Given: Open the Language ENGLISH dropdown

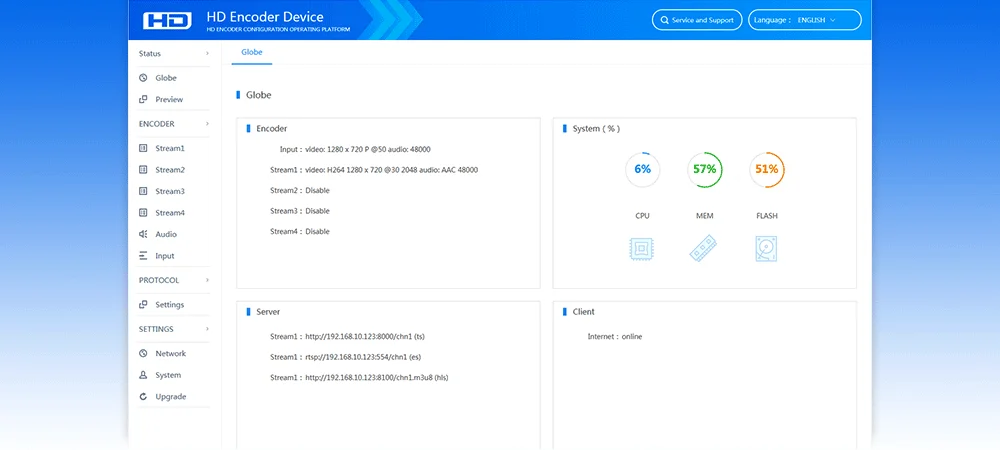Looking at the screenshot, I should (x=805, y=20).
